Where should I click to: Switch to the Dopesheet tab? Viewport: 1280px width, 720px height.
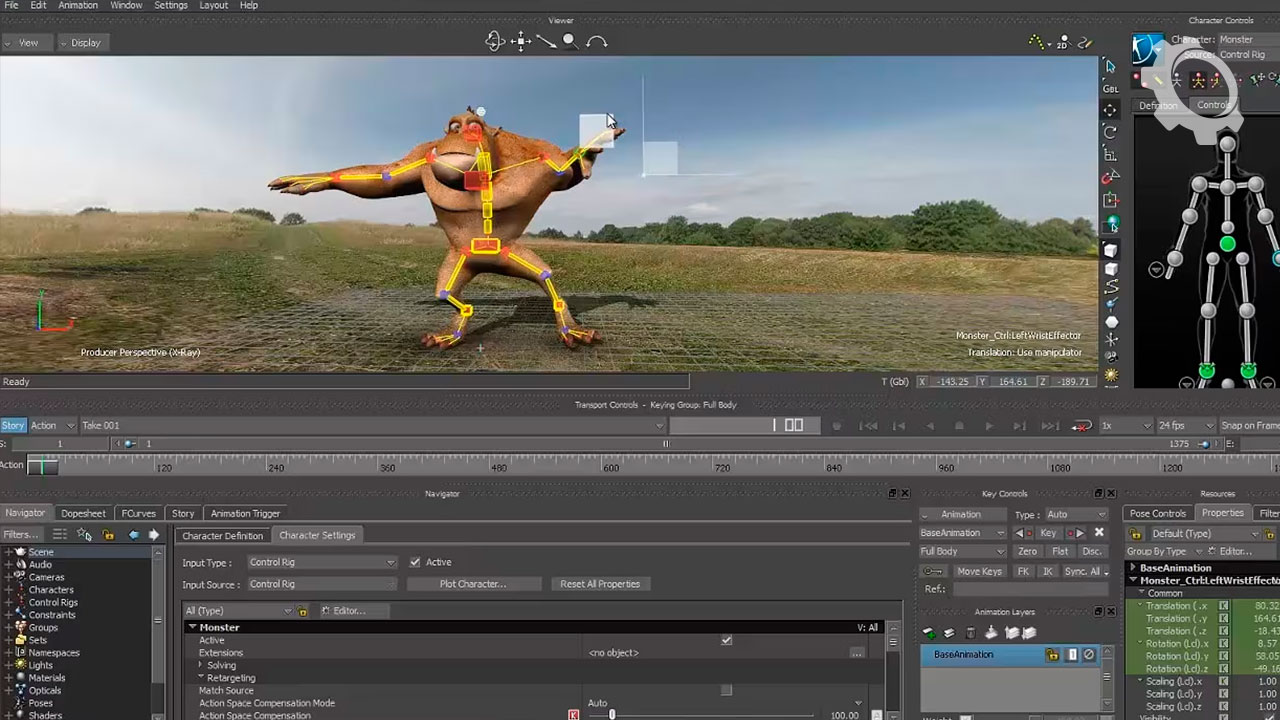83,514
